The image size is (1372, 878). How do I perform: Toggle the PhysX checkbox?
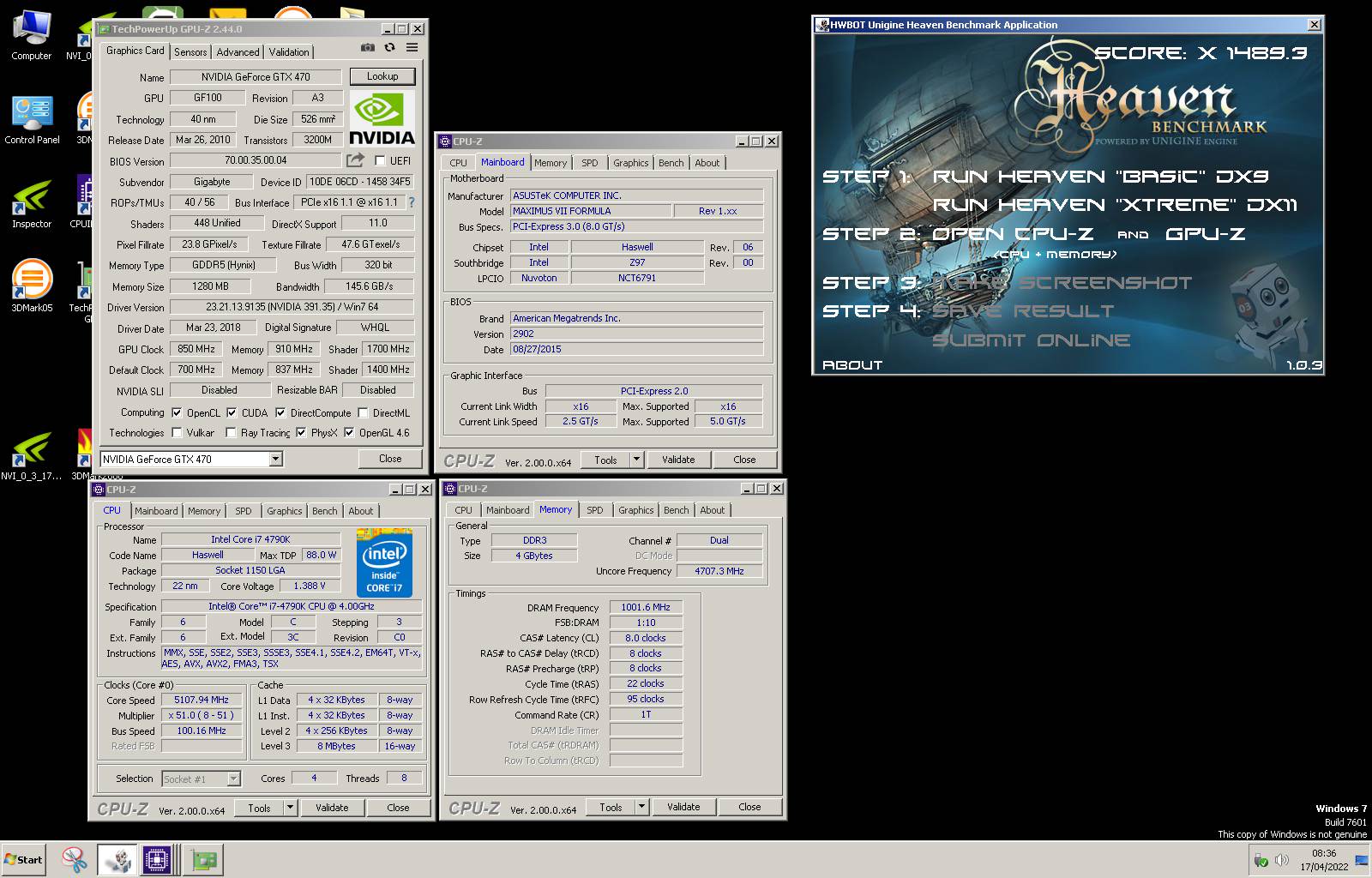pos(301,433)
